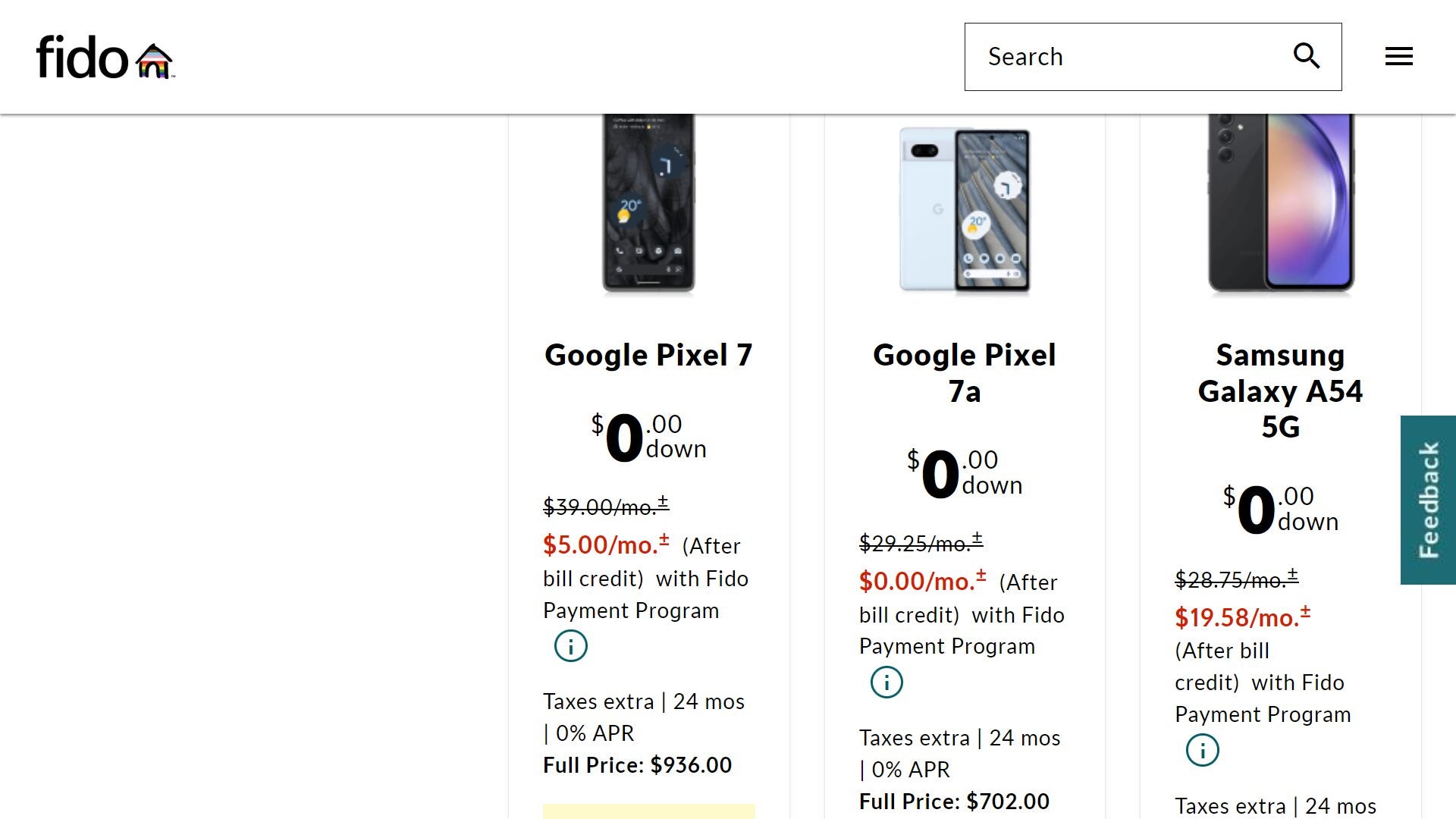The height and width of the screenshot is (819, 1456).
Task: Click the ± mark on the $19.58/mo price
Action: pos(1306,610)
